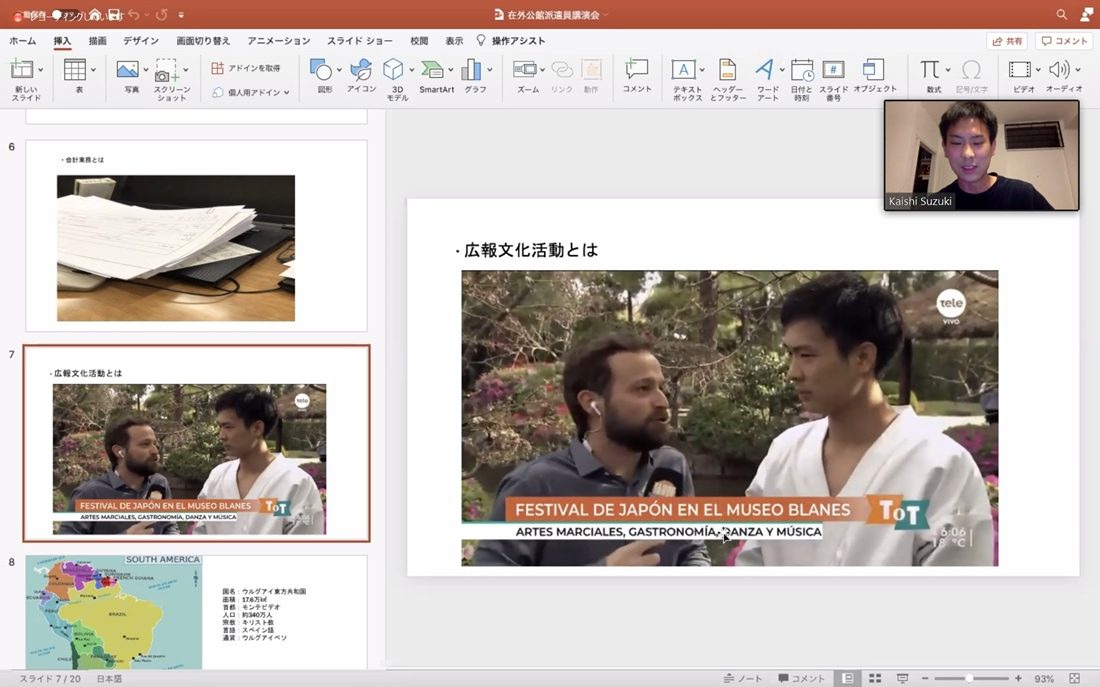Adjust the zoom slider handle
This screenshot has width=1100, height=687.
point(969,679)
